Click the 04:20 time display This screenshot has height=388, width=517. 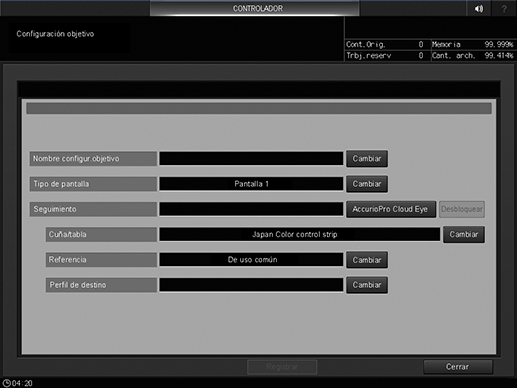[22, 383]
